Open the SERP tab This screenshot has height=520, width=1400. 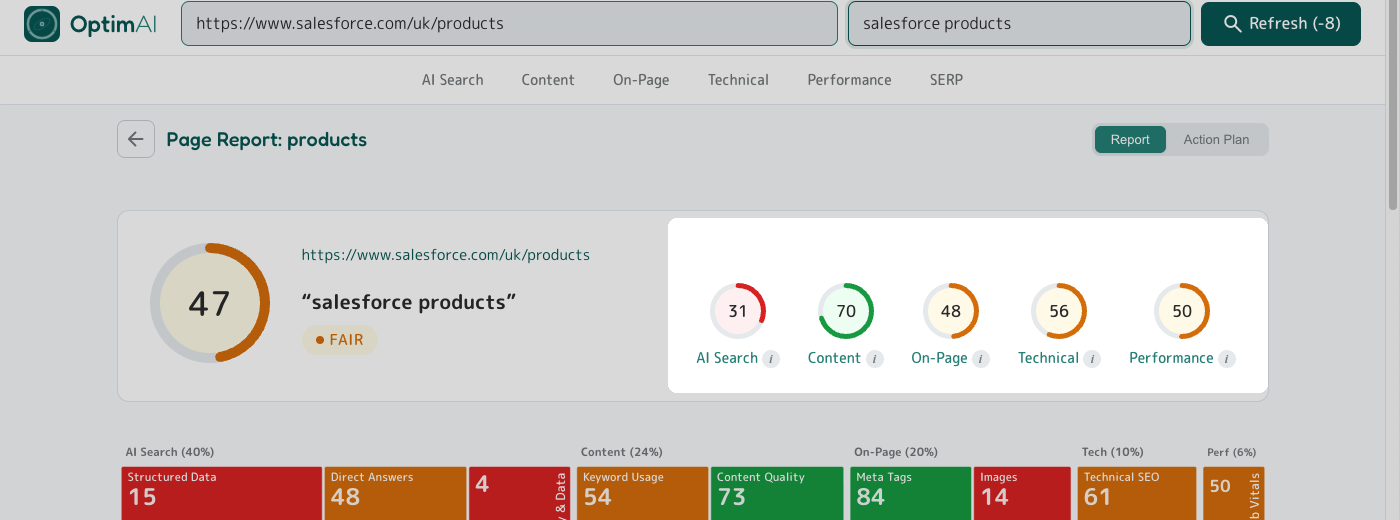(x=946, y=80)
